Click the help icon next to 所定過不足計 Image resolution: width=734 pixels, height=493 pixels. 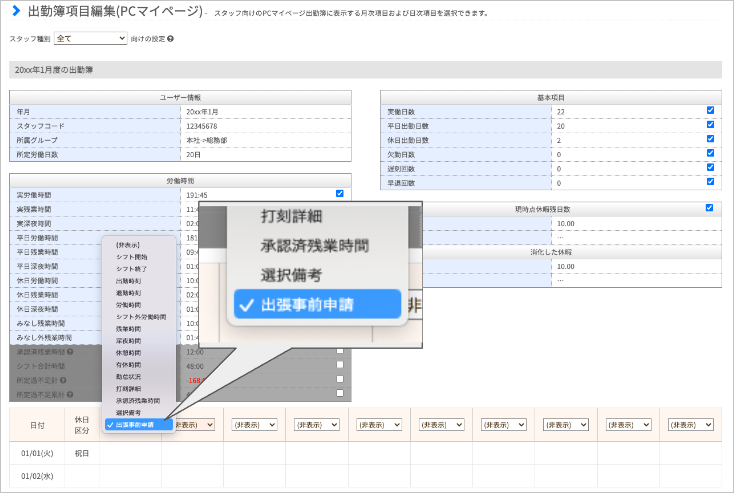(x=63, y=380)
